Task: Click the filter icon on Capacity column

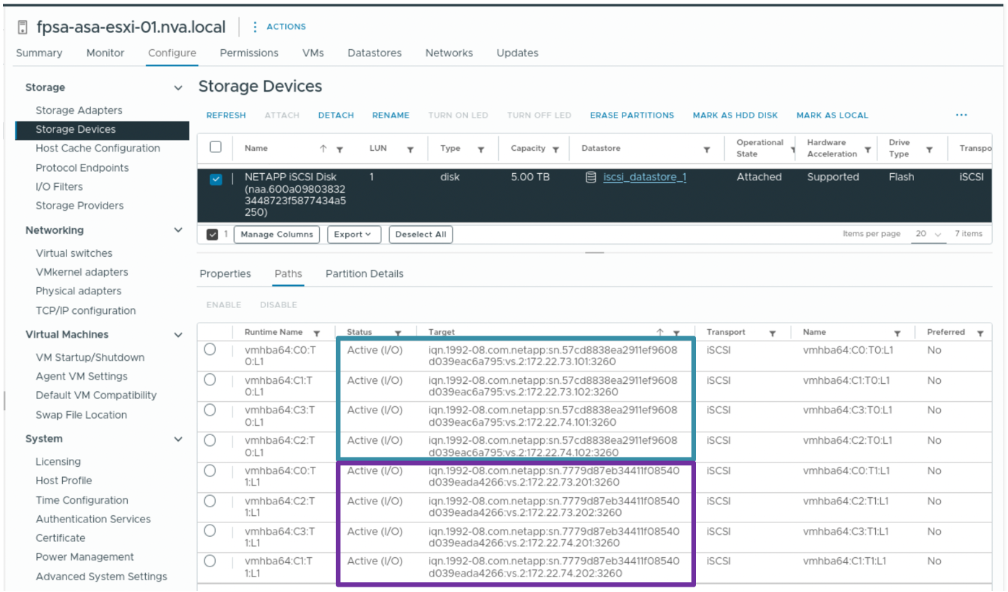Action: point(555,150)
